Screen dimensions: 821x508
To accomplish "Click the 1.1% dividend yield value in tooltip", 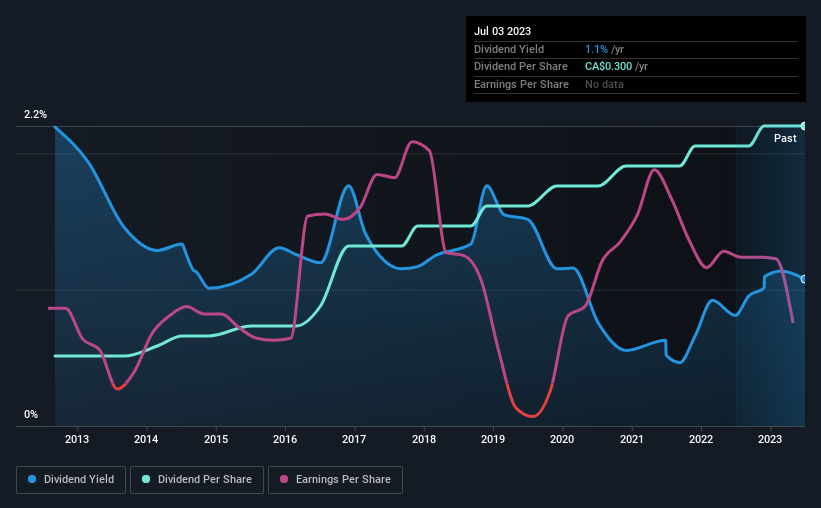I will pyautogui.click(x=596, y=49).
